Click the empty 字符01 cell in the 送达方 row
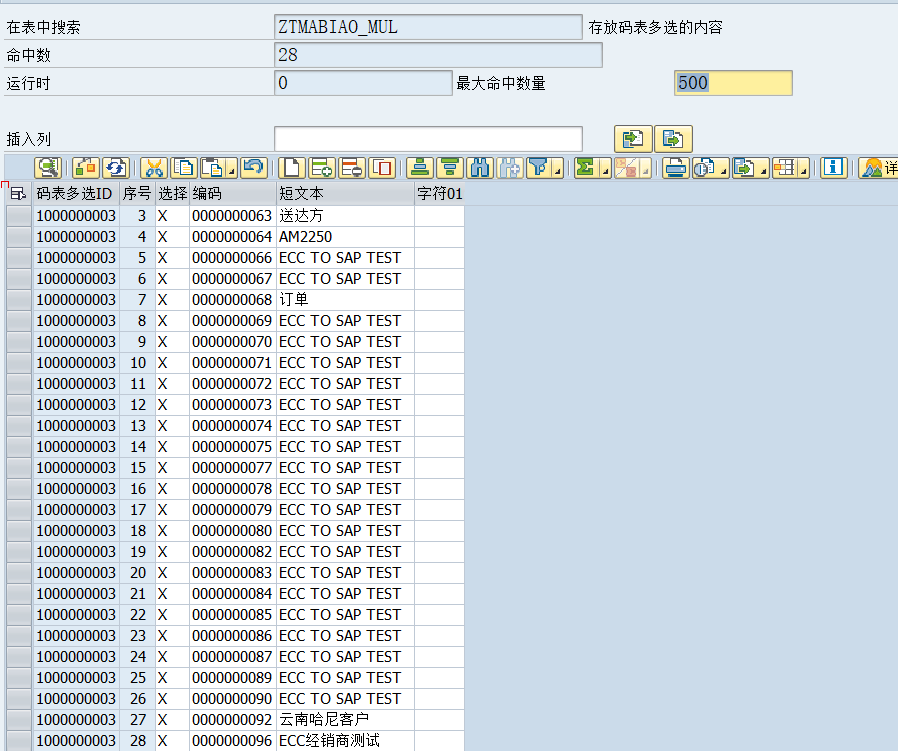This screenshot has width=898, height=751. pos(439,216)
